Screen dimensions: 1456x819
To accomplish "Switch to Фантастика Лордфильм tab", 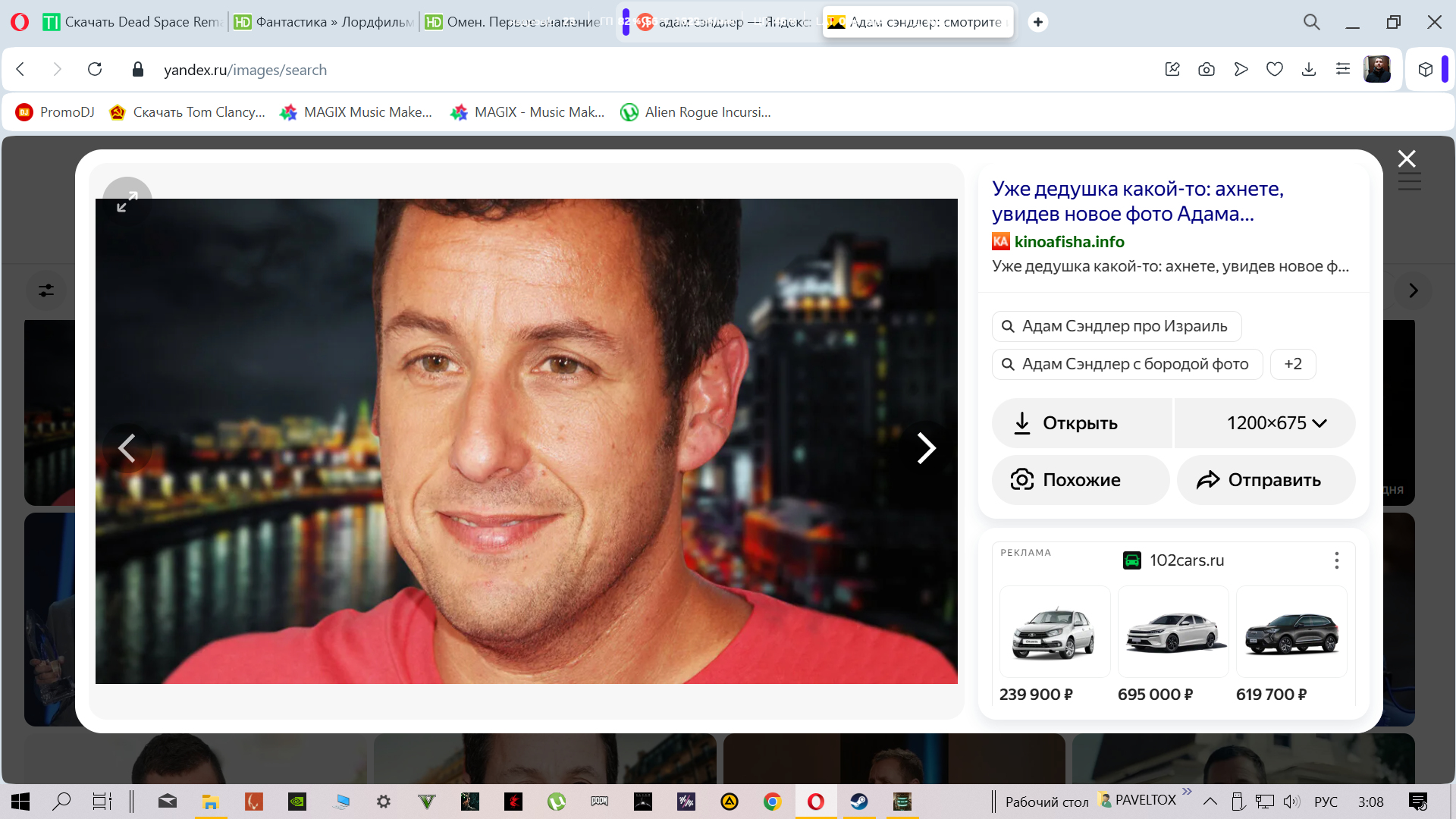I will pos(325,22).
